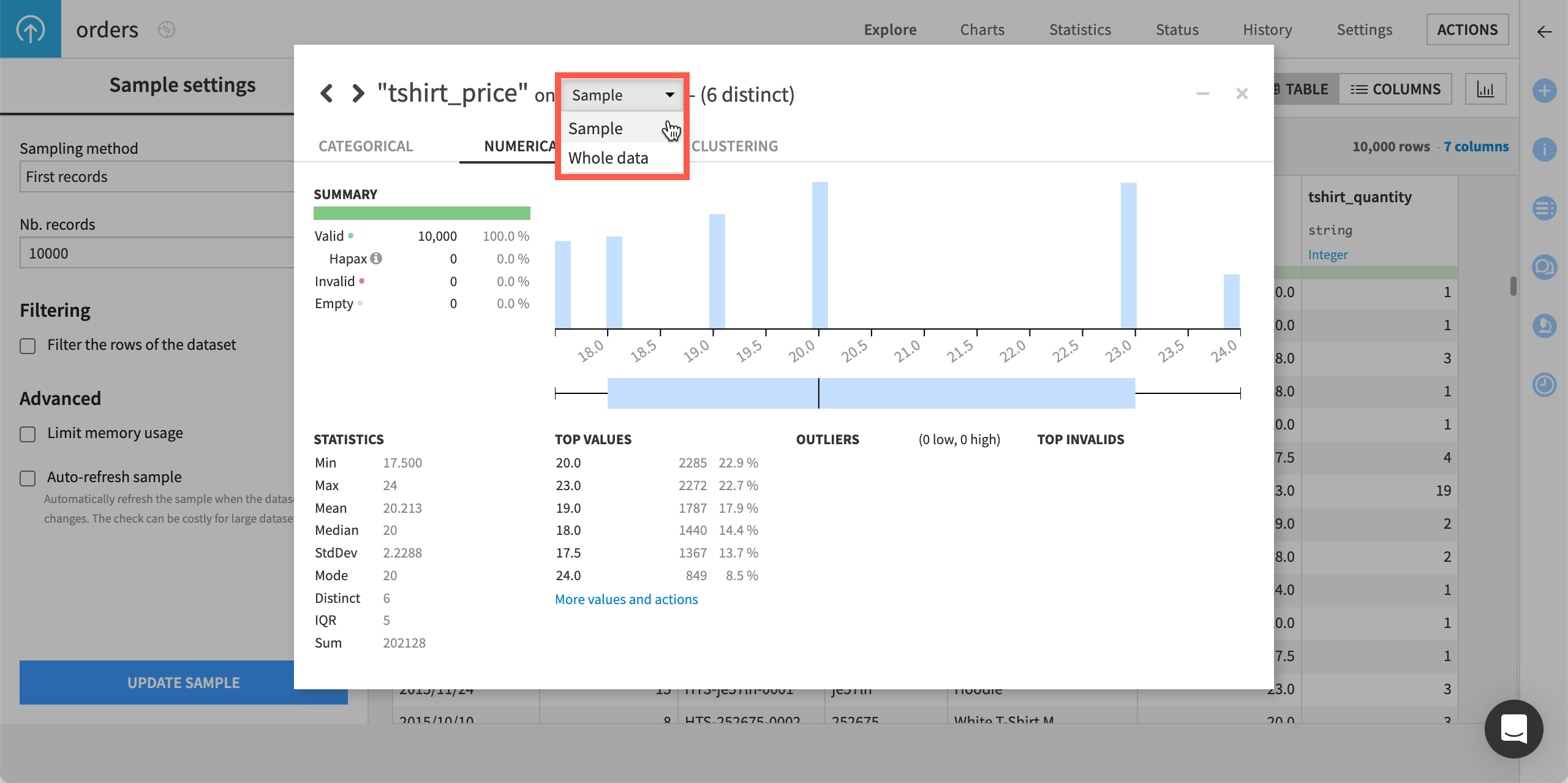Image resolution: width=1568 pixels, height=783 pixels.
Task: Switch to COLUMNS view
Action: point(1395,89)
